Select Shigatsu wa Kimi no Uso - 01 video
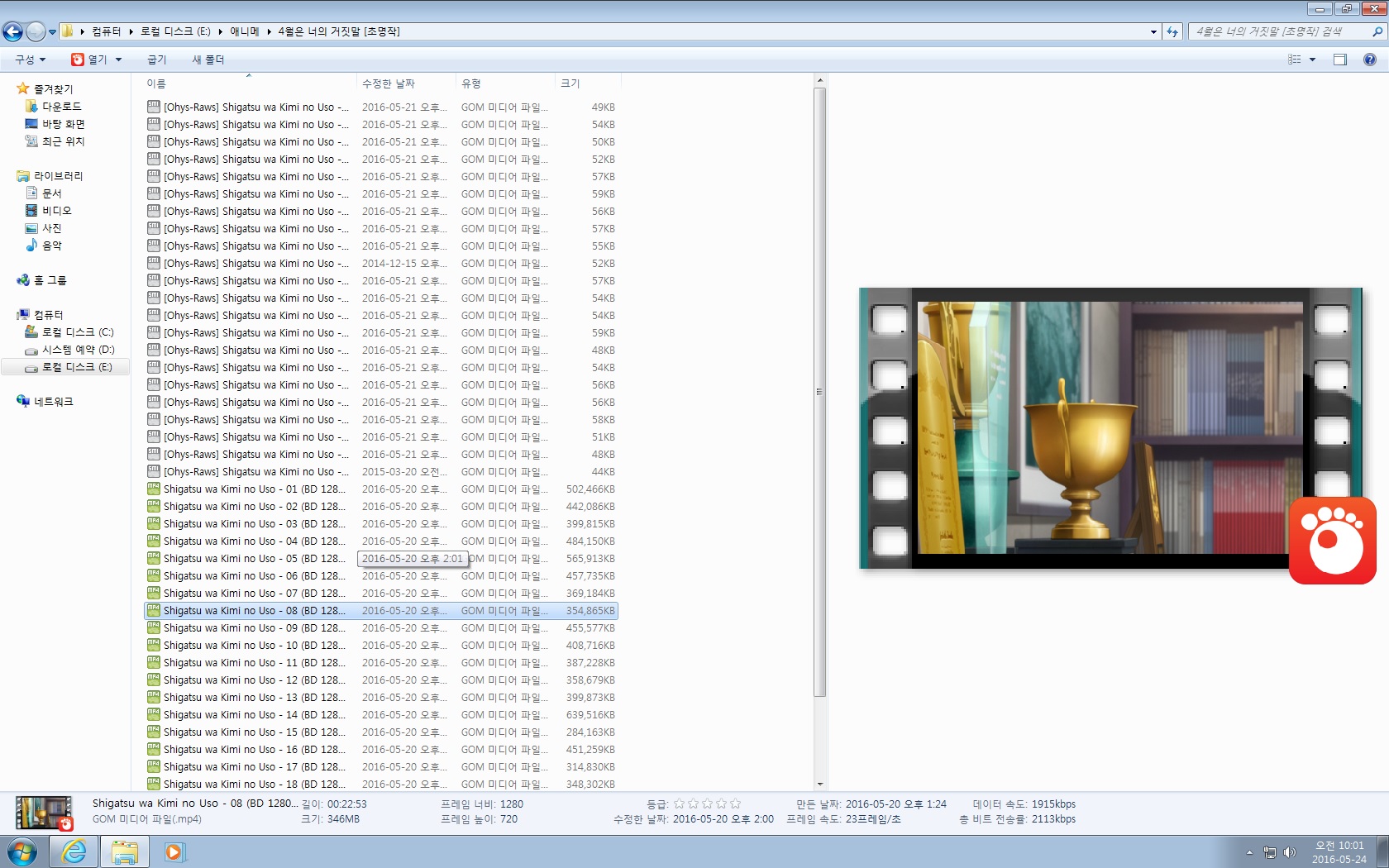The width and height of the screenshot is (1389, 868). (x=380, y=489)
